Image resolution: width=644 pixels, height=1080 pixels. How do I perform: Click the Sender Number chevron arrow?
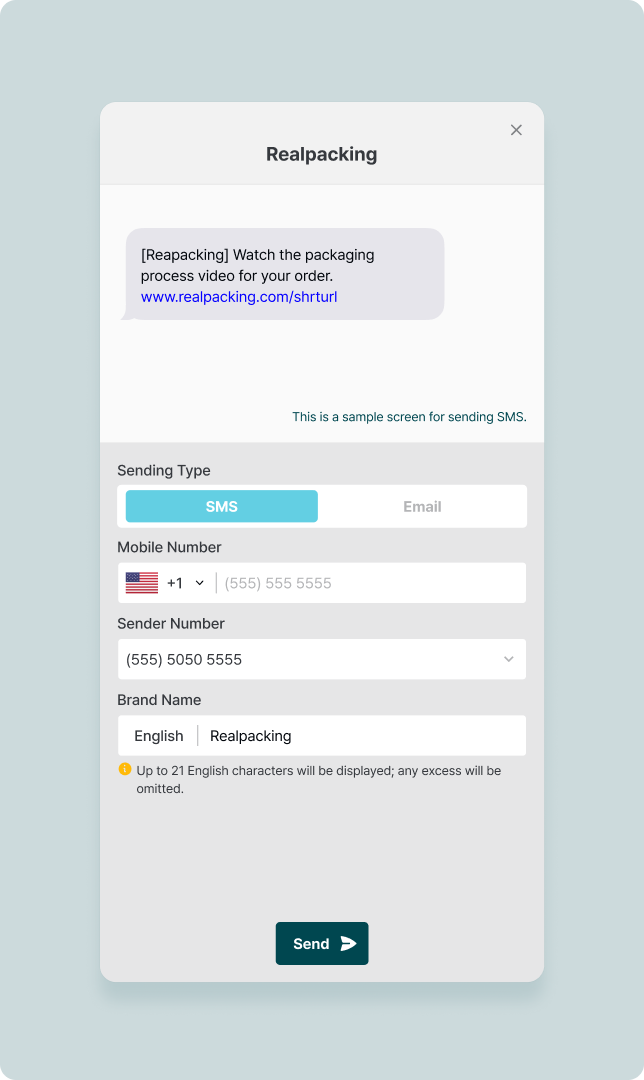[x=508, y=660]
